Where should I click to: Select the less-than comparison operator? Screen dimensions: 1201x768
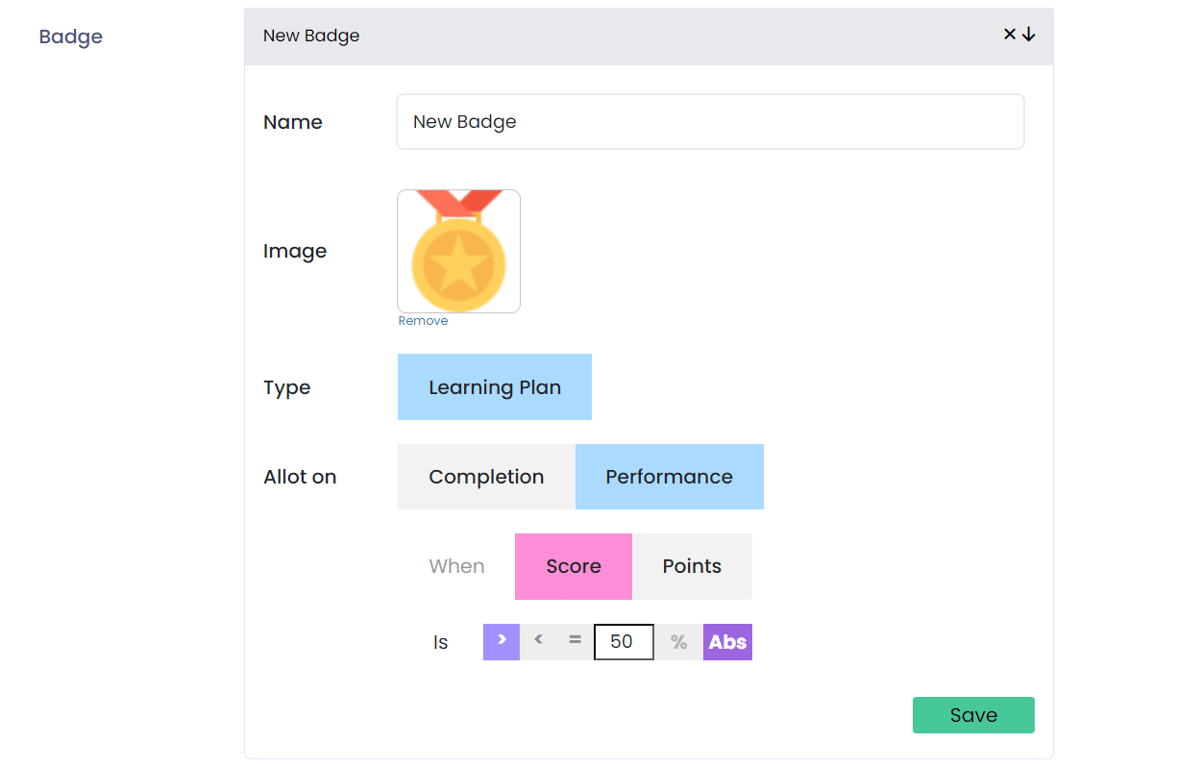(538, 642)
